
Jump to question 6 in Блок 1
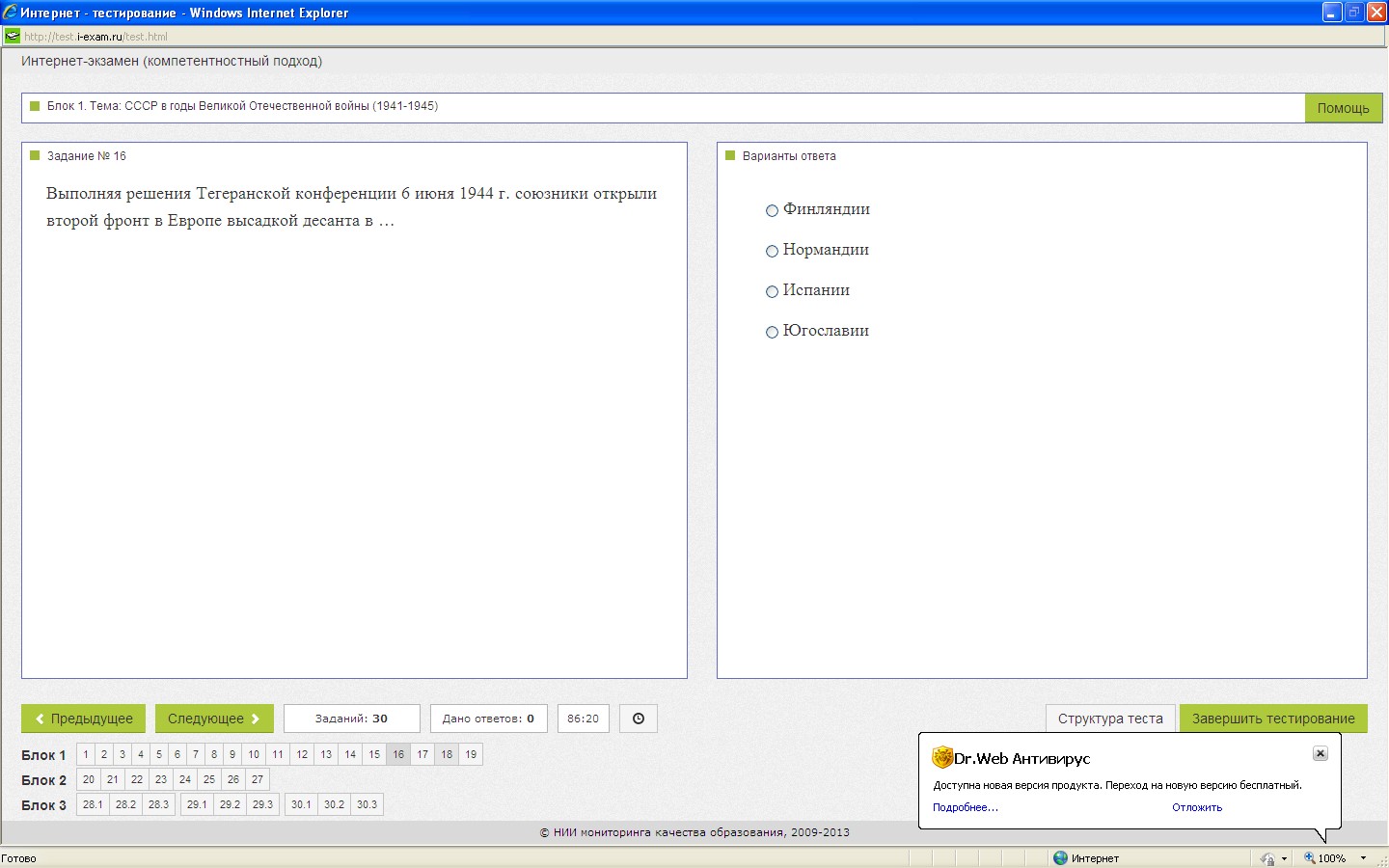coord(177,754)
